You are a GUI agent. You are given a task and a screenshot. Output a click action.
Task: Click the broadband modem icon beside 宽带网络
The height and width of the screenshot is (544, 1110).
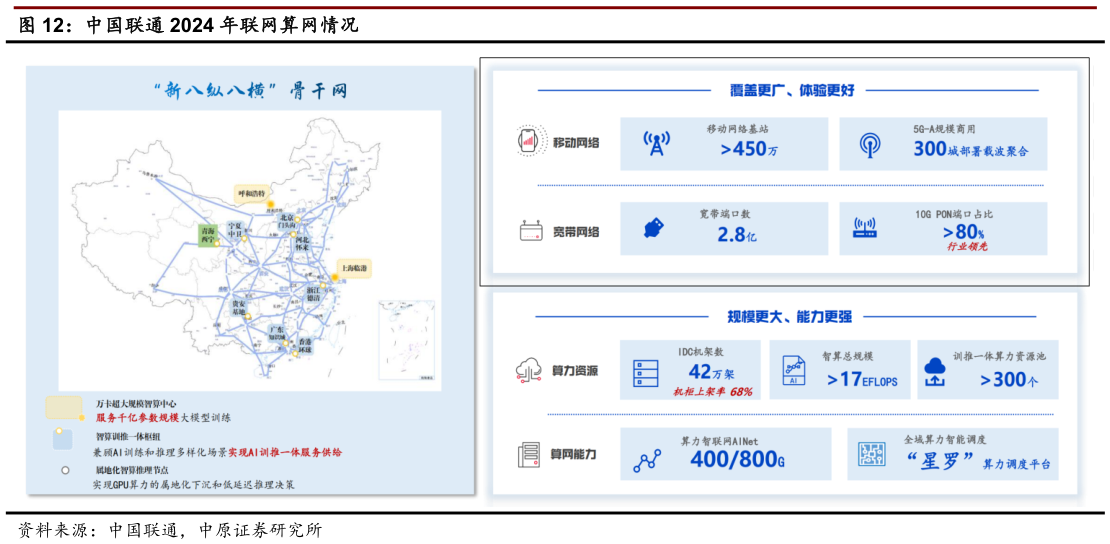[530, 231]
